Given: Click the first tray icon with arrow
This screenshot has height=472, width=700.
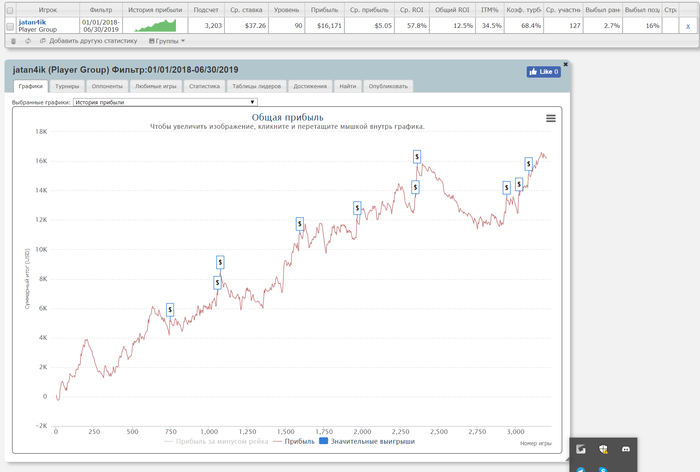Looking at the screenshot, I should [x=581, y=449].
